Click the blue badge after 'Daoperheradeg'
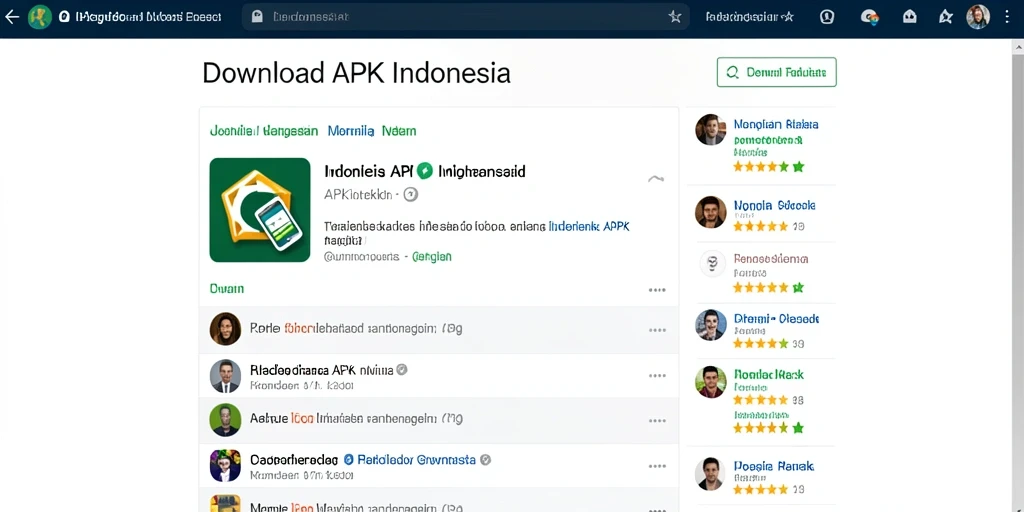The width and height of the screenshot is (1024, 512). click(348, 460)
